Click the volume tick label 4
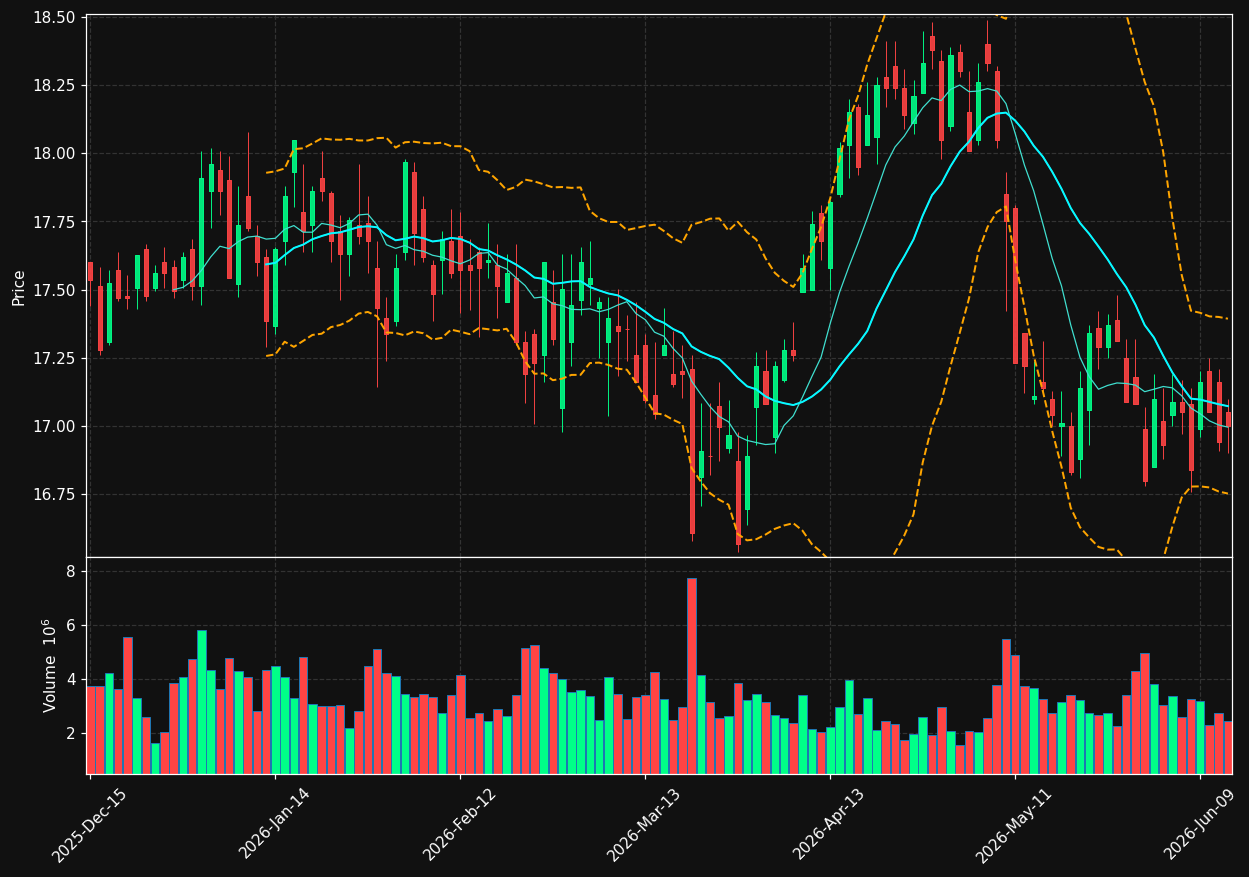1249x877 pixels. click(x=71, y=680)
